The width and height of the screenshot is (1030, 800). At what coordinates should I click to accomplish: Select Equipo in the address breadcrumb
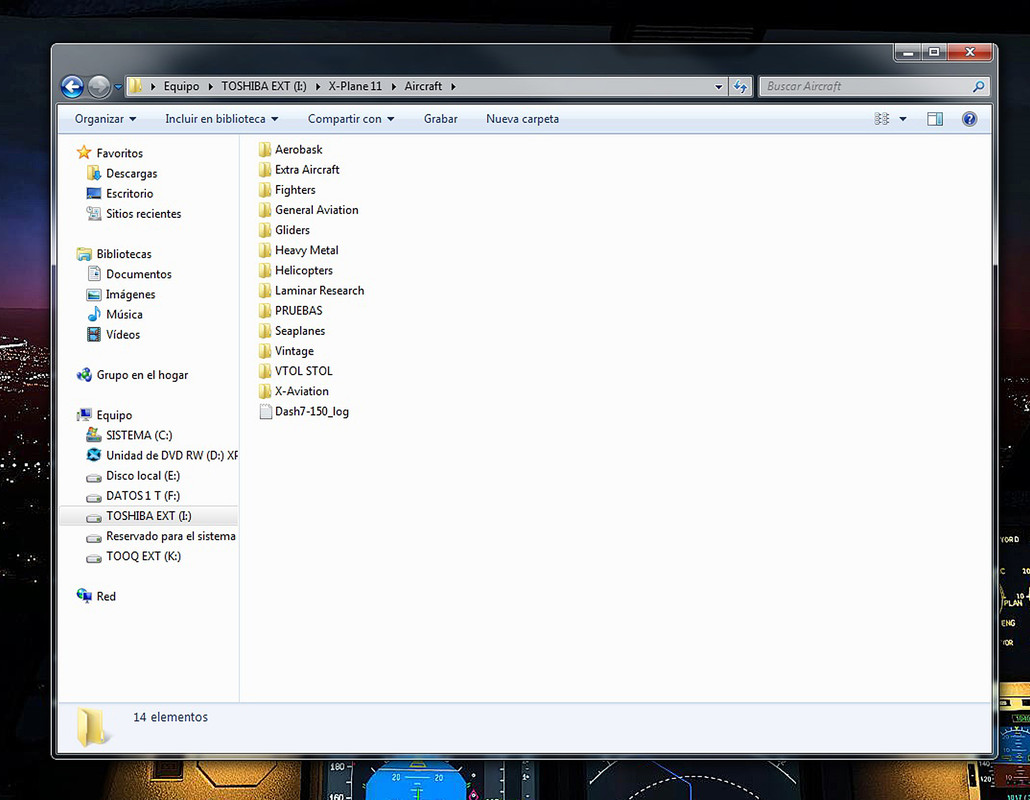coord(181,86)
